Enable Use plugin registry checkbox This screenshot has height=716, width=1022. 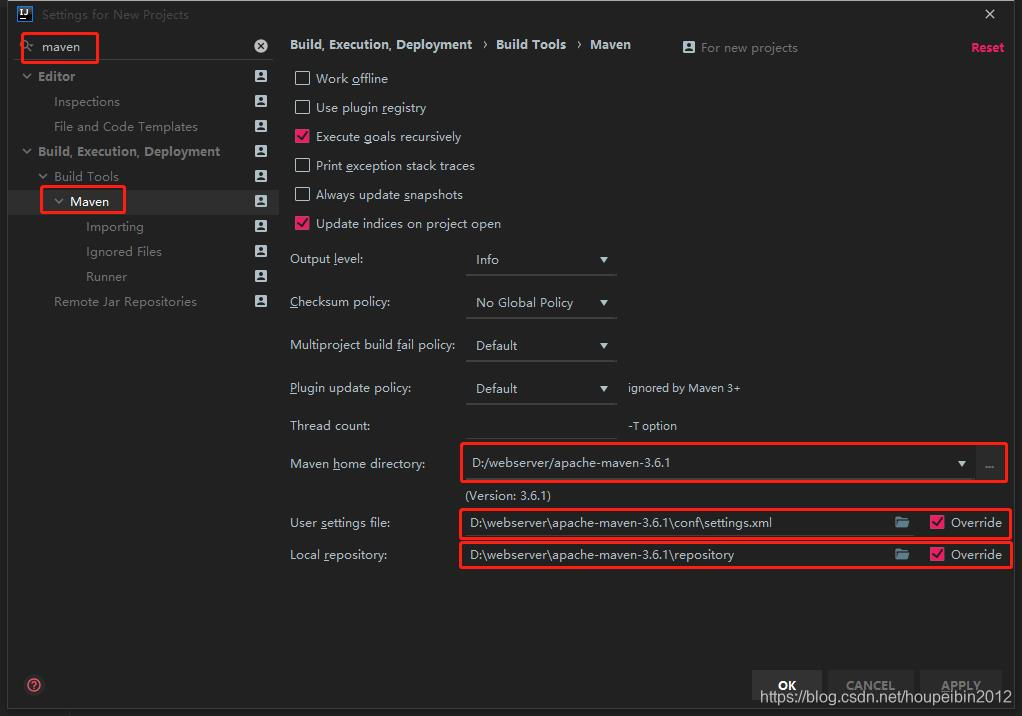(302, 107)
